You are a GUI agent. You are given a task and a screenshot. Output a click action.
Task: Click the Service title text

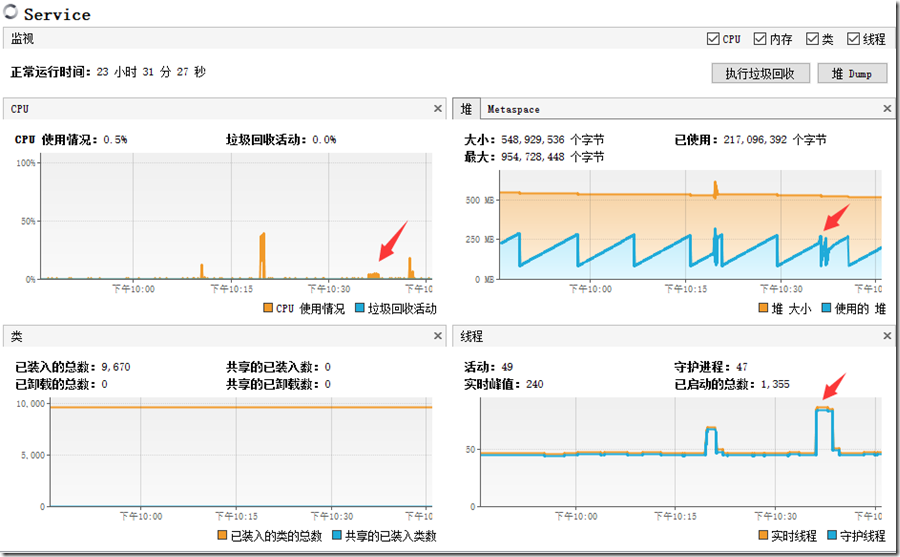[57, 14]
